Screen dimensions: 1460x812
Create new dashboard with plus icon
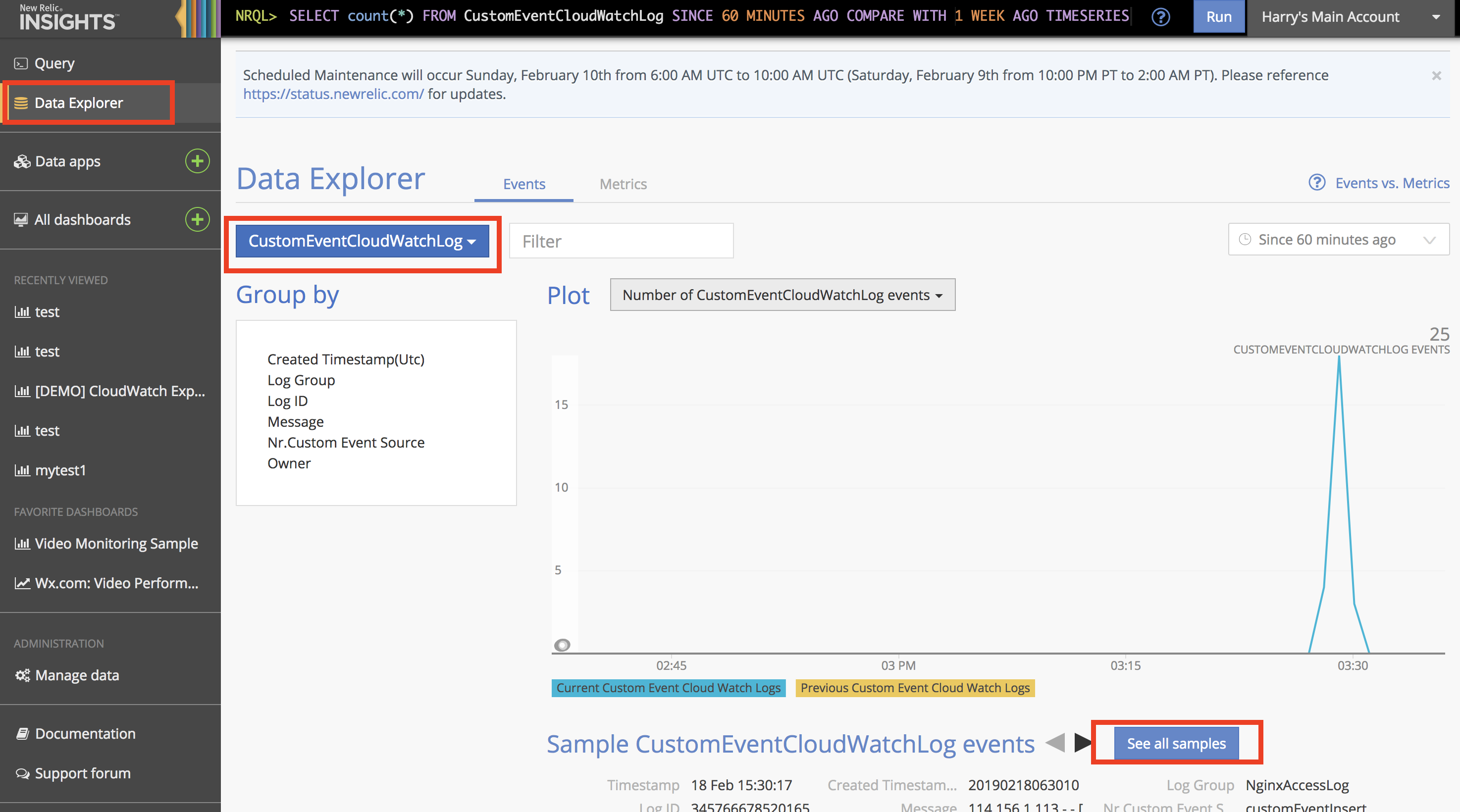pos(197,219)
